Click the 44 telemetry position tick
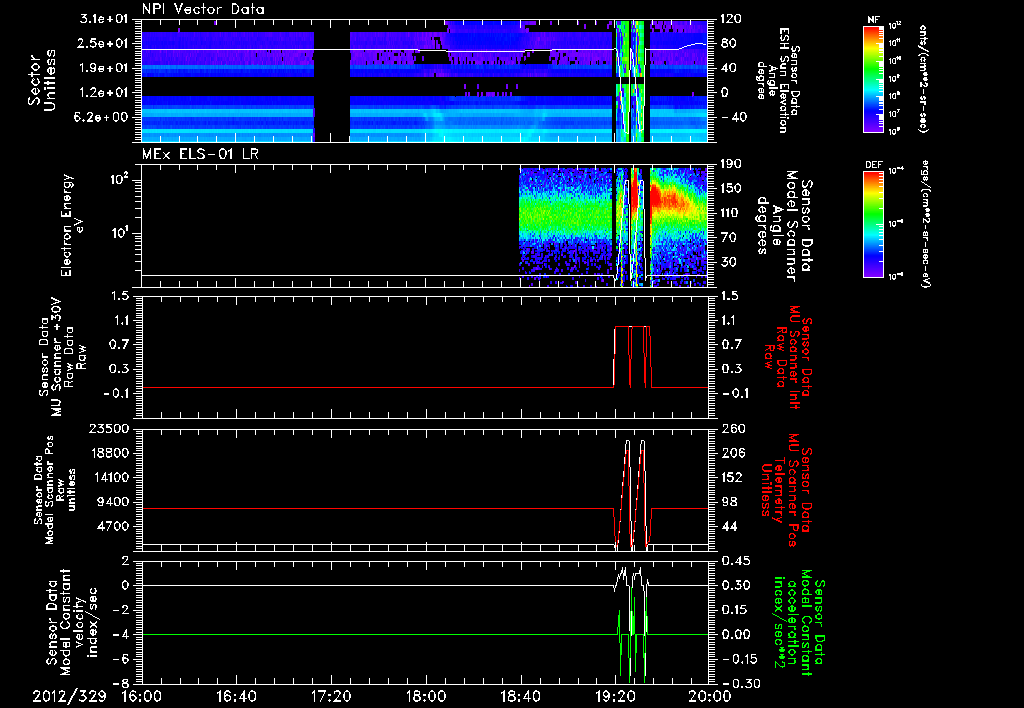 [728, 526]
